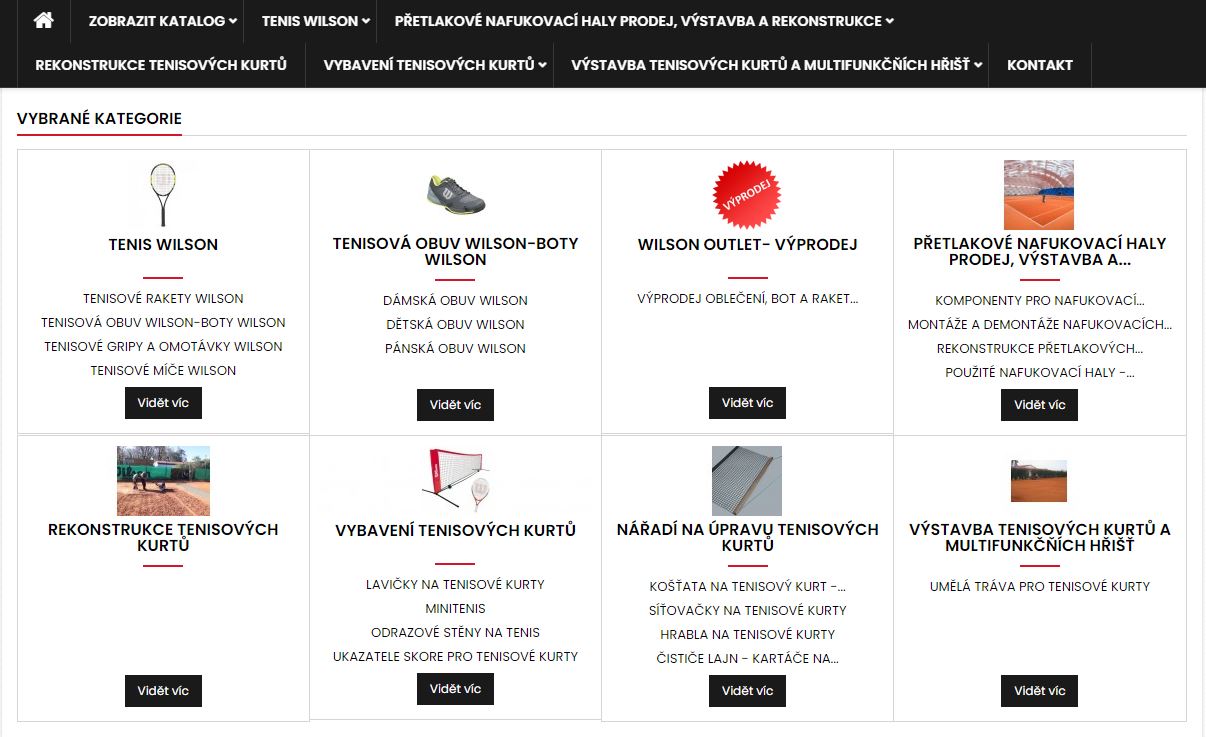This screenshot has height=737, width=1206.
Task: Open the court drag net image
Action: click(x=747, y=480)
